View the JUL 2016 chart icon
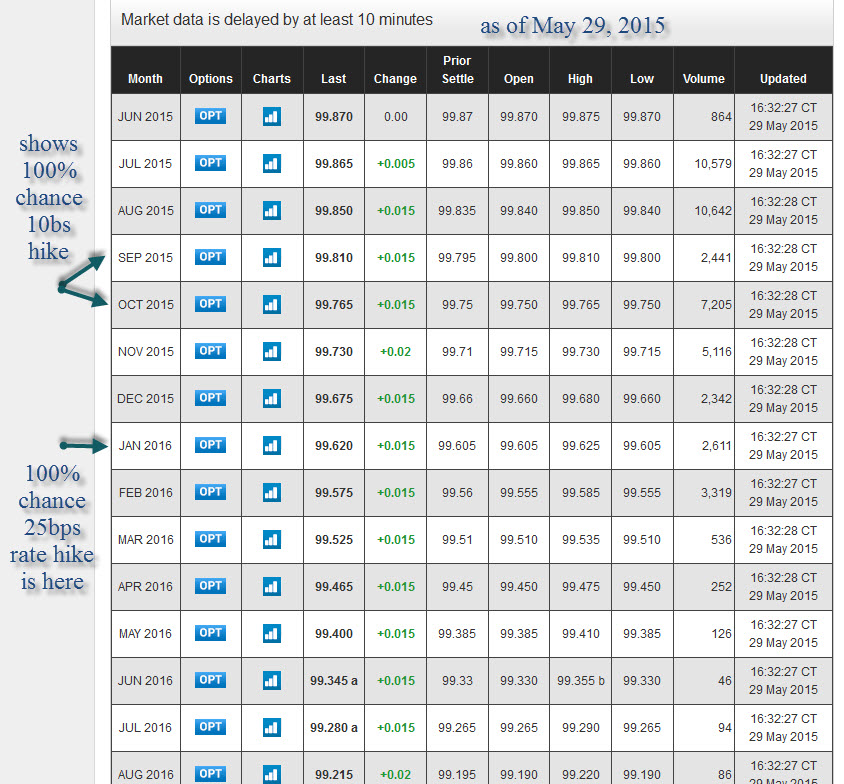Image resolution: width=844 pixels, height=784 pixels. pos(272,728)
